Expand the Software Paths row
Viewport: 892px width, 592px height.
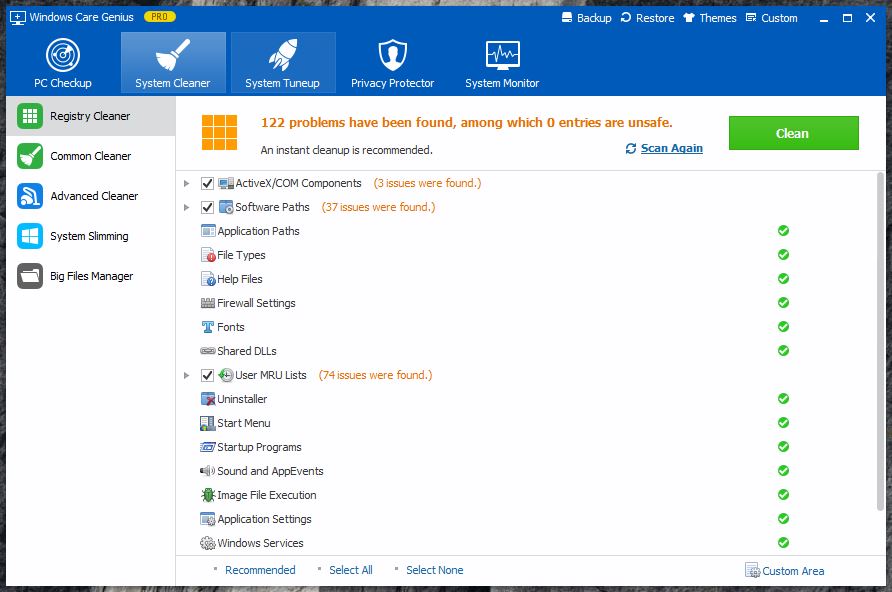pos(186,207)
